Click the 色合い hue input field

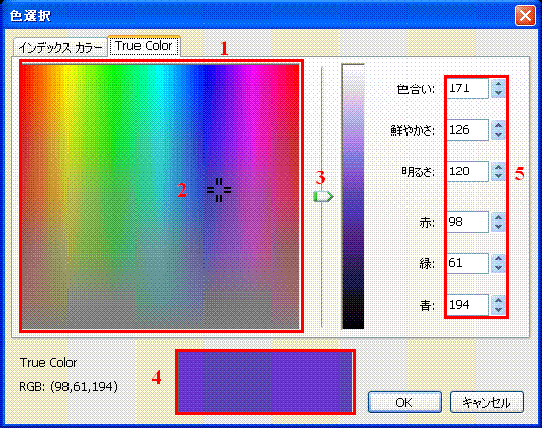coord(467,89)
